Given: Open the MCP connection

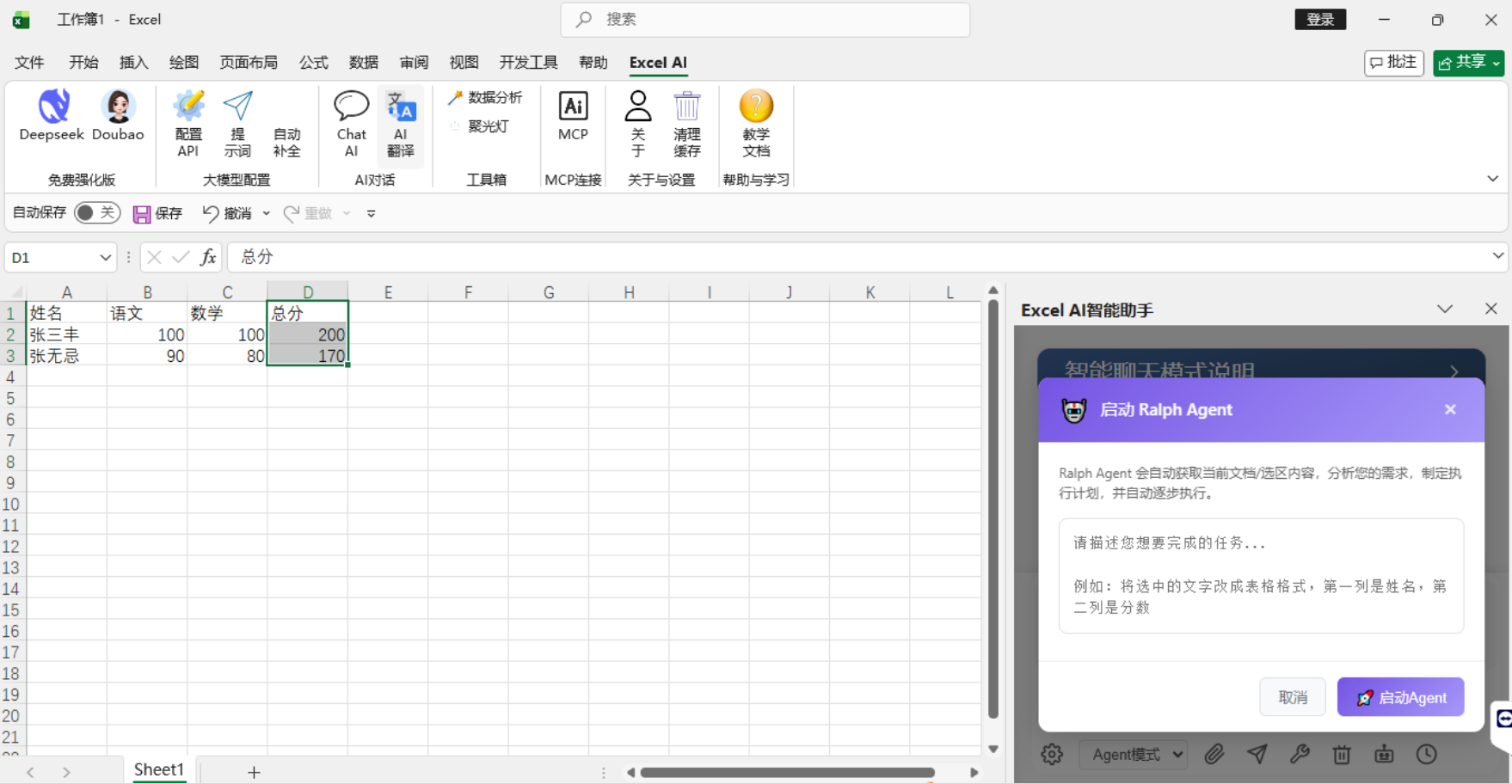Looking at the screenshot, I should point(573,116).
